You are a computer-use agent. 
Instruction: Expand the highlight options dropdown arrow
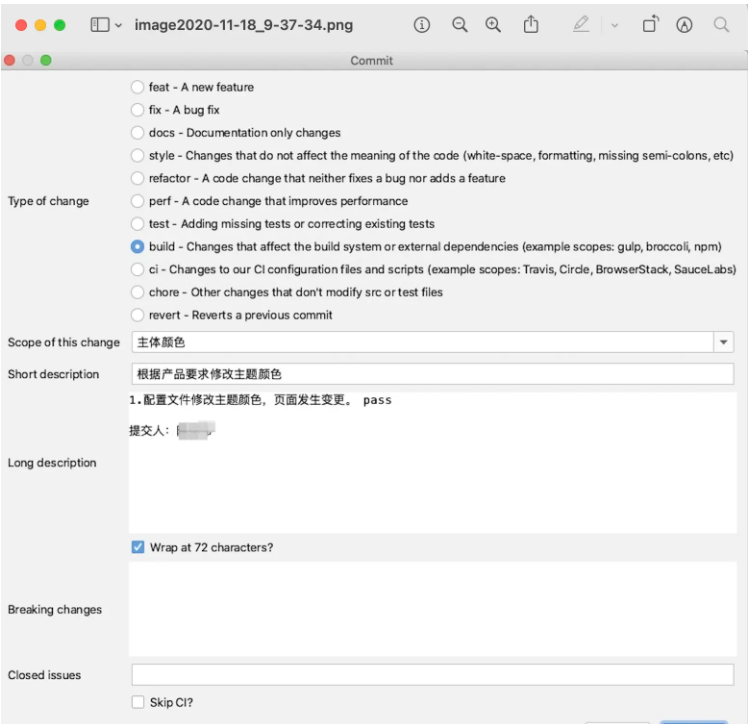pos(614,25)
